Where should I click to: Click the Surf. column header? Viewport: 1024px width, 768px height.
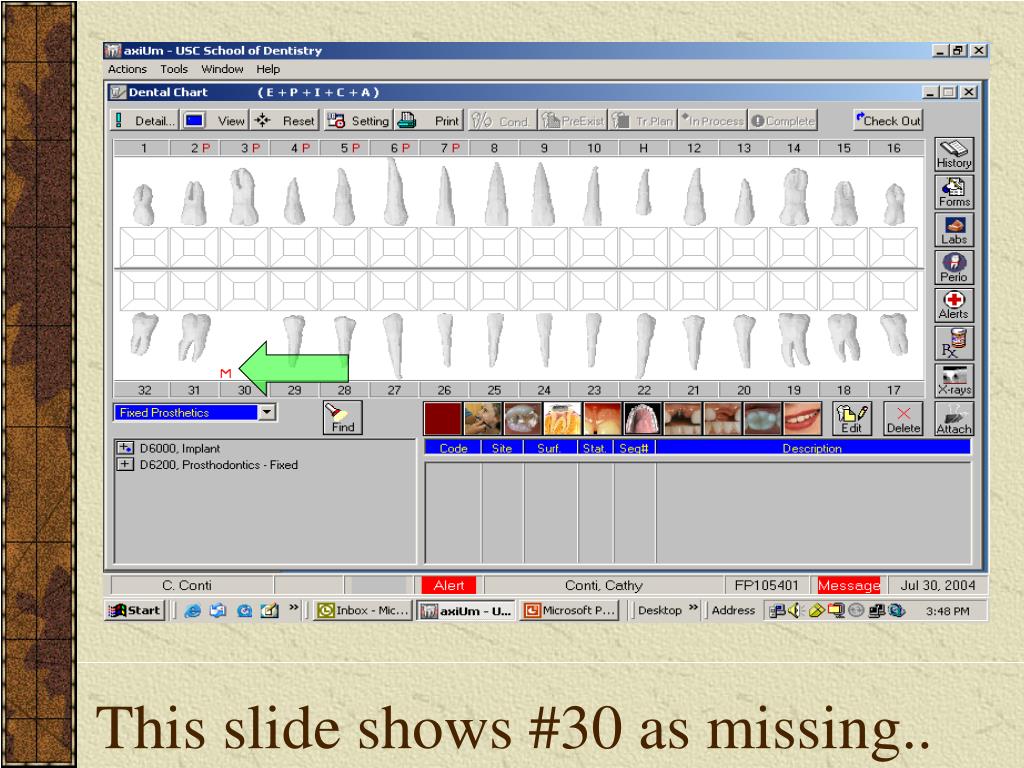[x=549, y=448]
